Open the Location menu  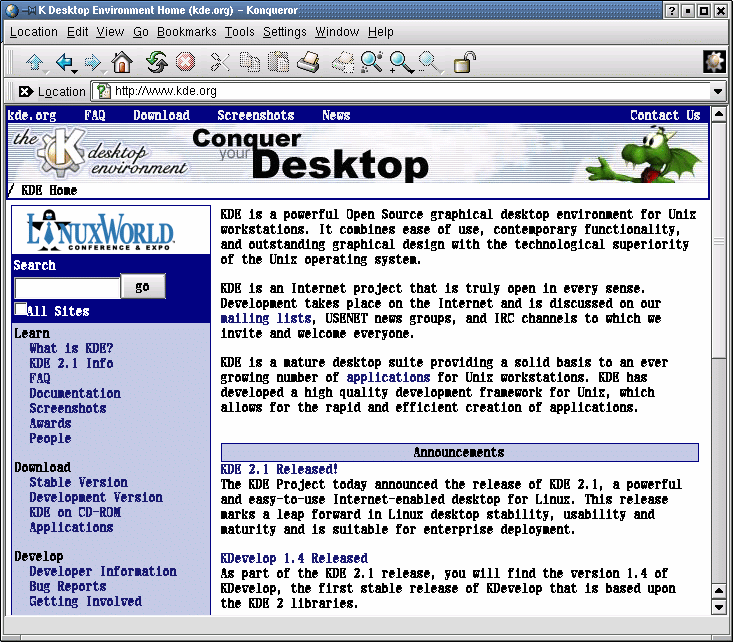(34, 32)
